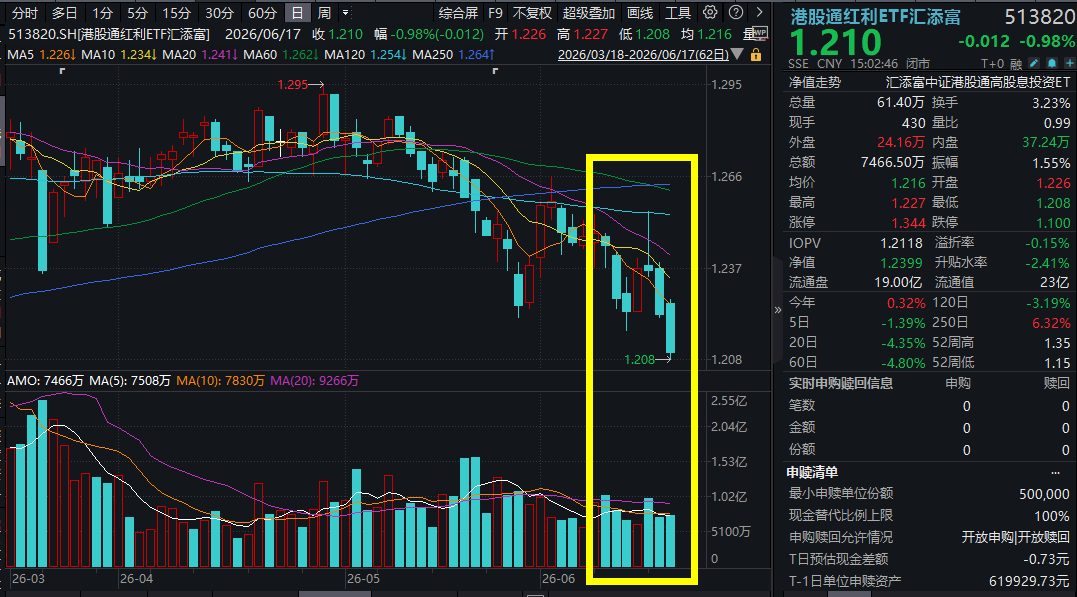
Task: Select the 60分 period tab
Action: tap(262, 13)
